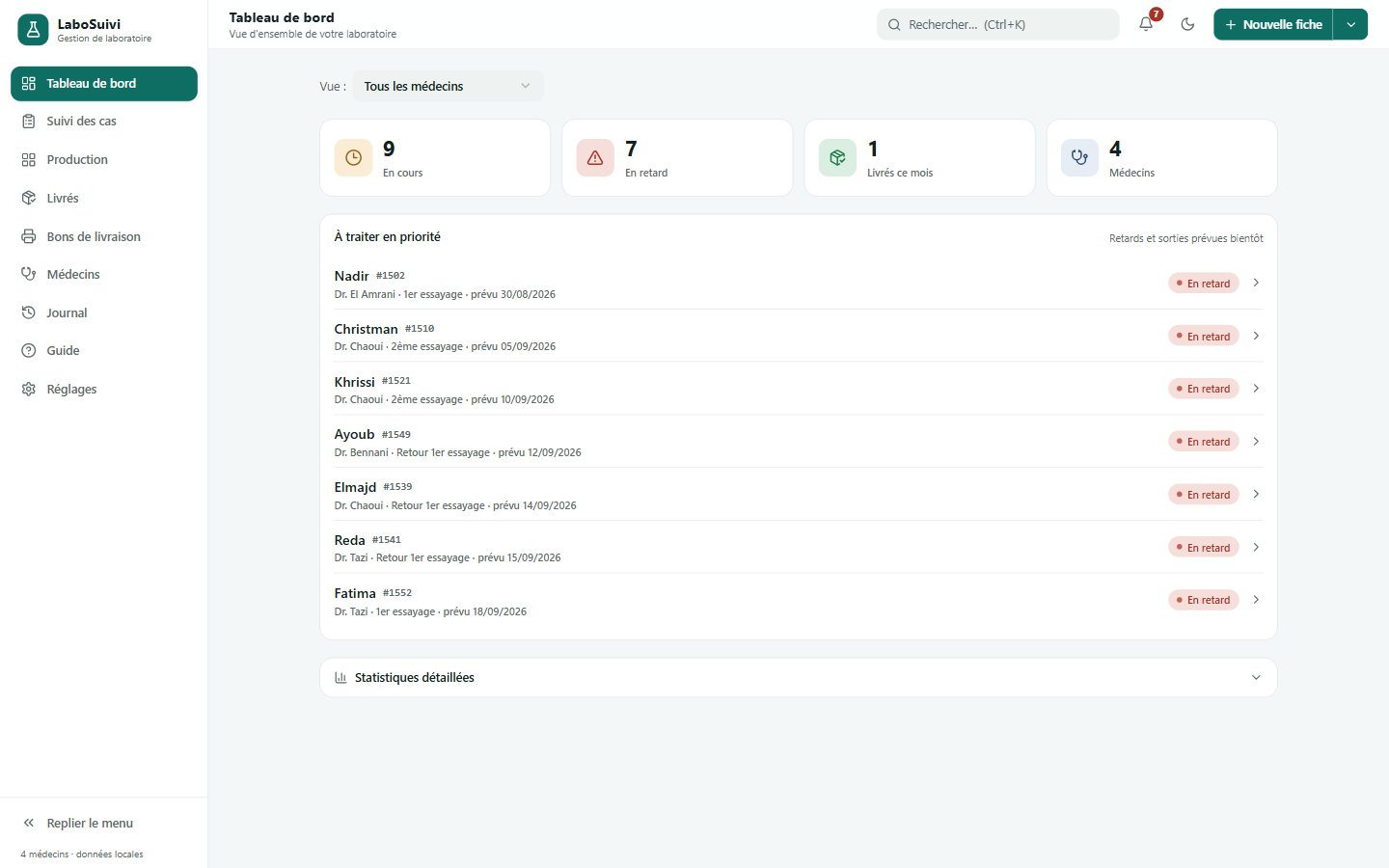1389x868 pixels.
Task: Open Journal menu item
Action: pos(104,312)
